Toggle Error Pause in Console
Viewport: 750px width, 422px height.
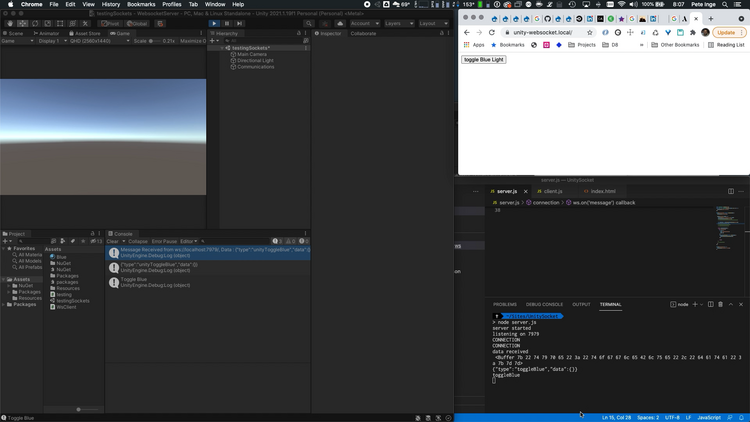click(163, 241)
